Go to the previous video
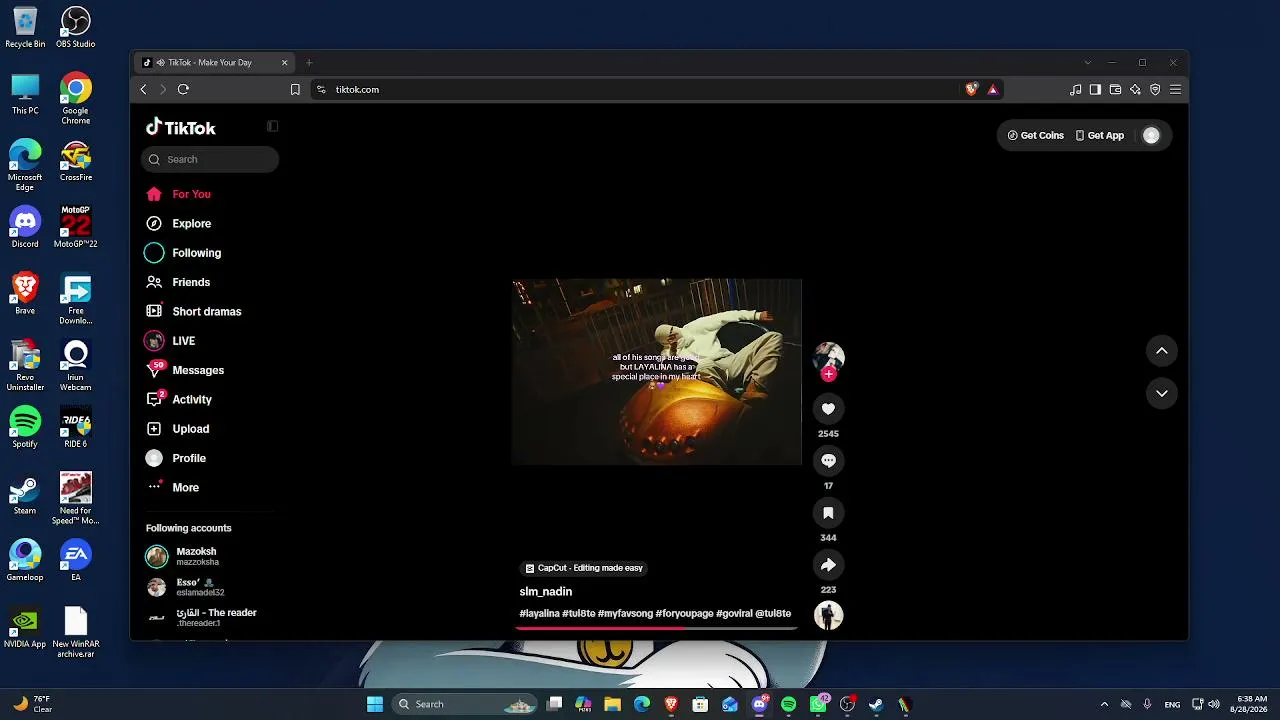This screenshot has width=1280, height=720. (1162, 351)
